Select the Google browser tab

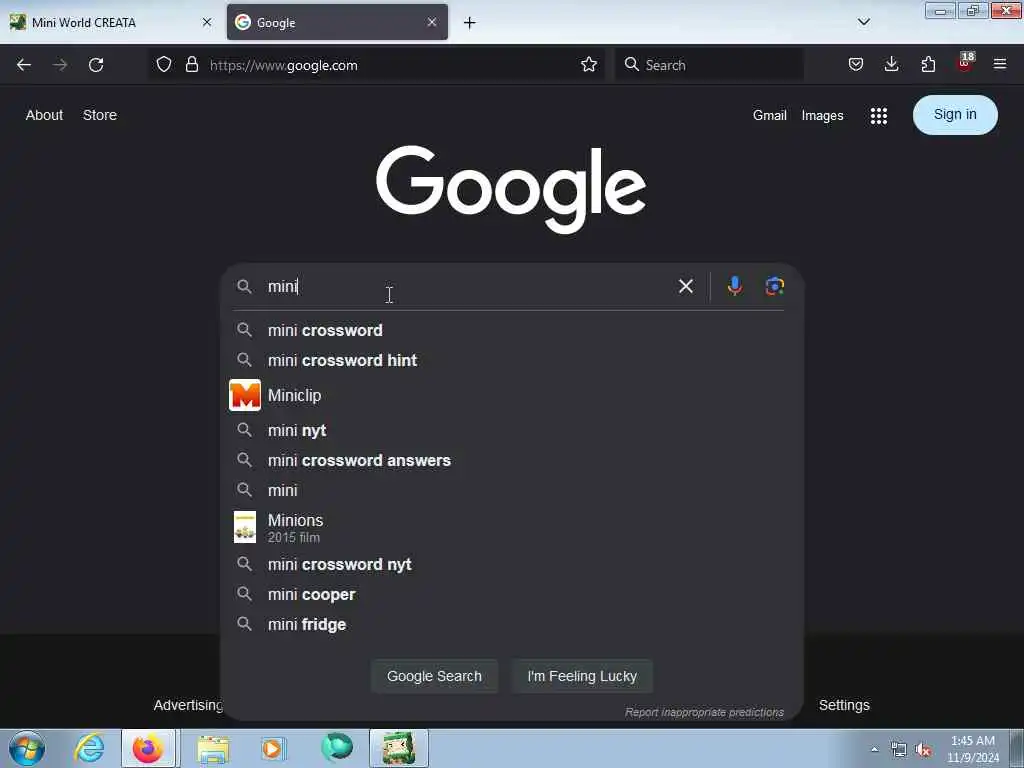pyautogui.click(x=337, y=22)
